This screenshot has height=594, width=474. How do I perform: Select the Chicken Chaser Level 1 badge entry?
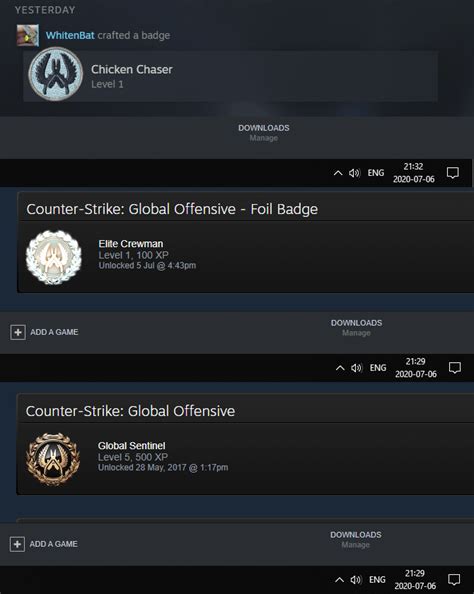[230, 76]
